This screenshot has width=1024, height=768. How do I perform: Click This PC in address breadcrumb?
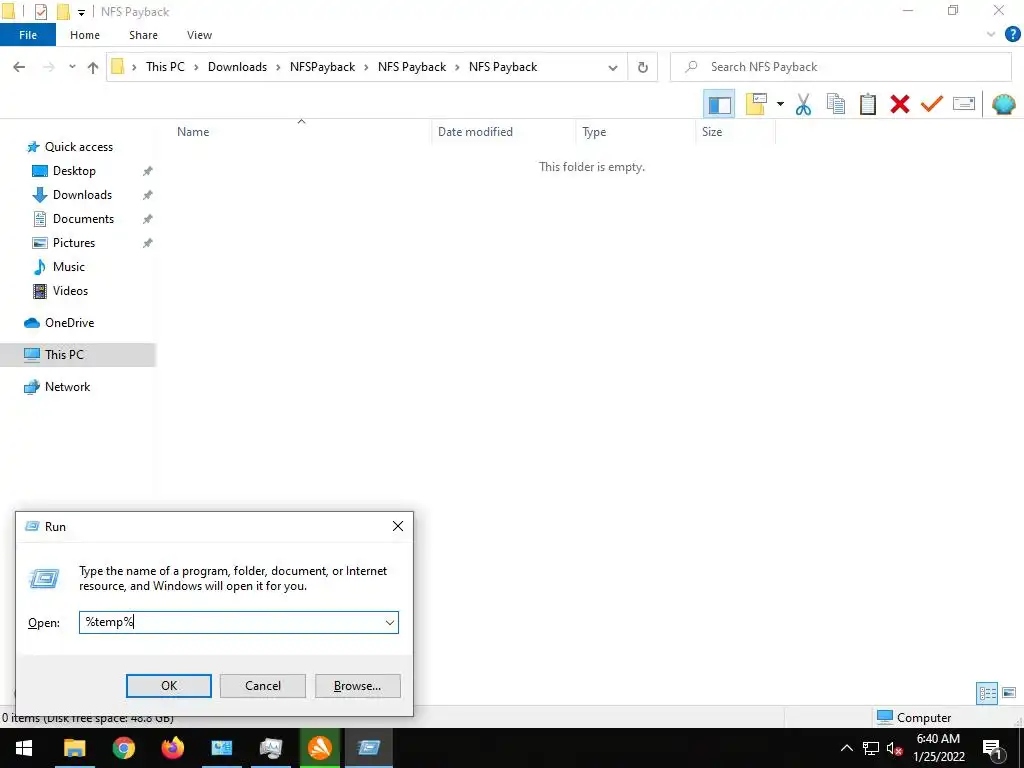click(x=165, y=67)
